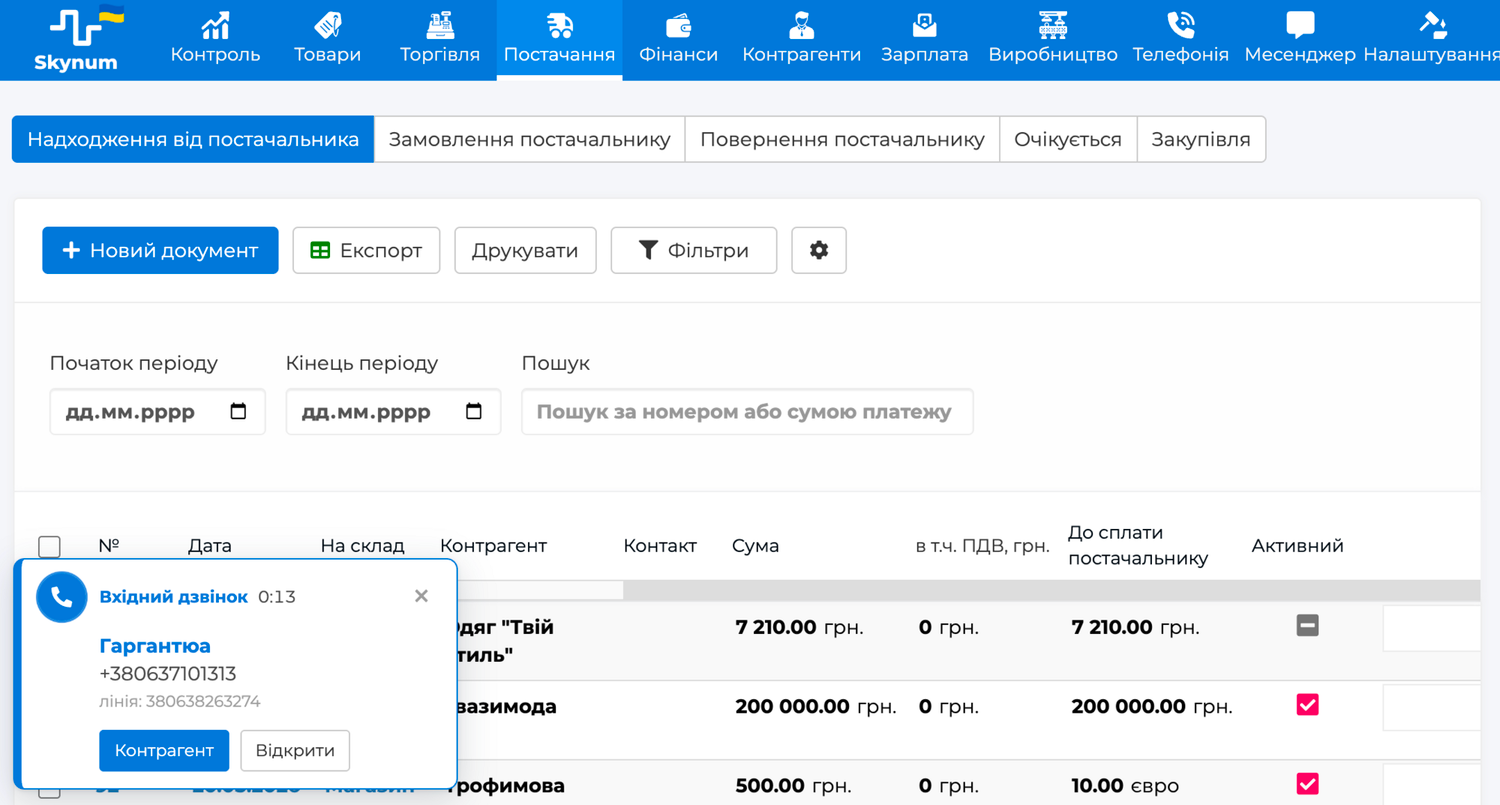Go to the Торгівля section
The image size is (1500, 805).
click(440, 40)
